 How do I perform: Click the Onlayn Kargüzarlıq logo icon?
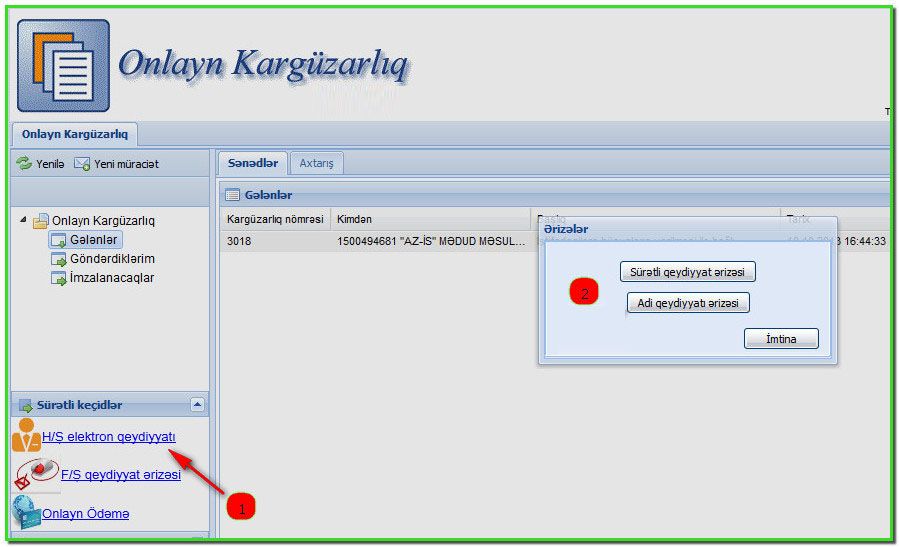pos(63,66)
